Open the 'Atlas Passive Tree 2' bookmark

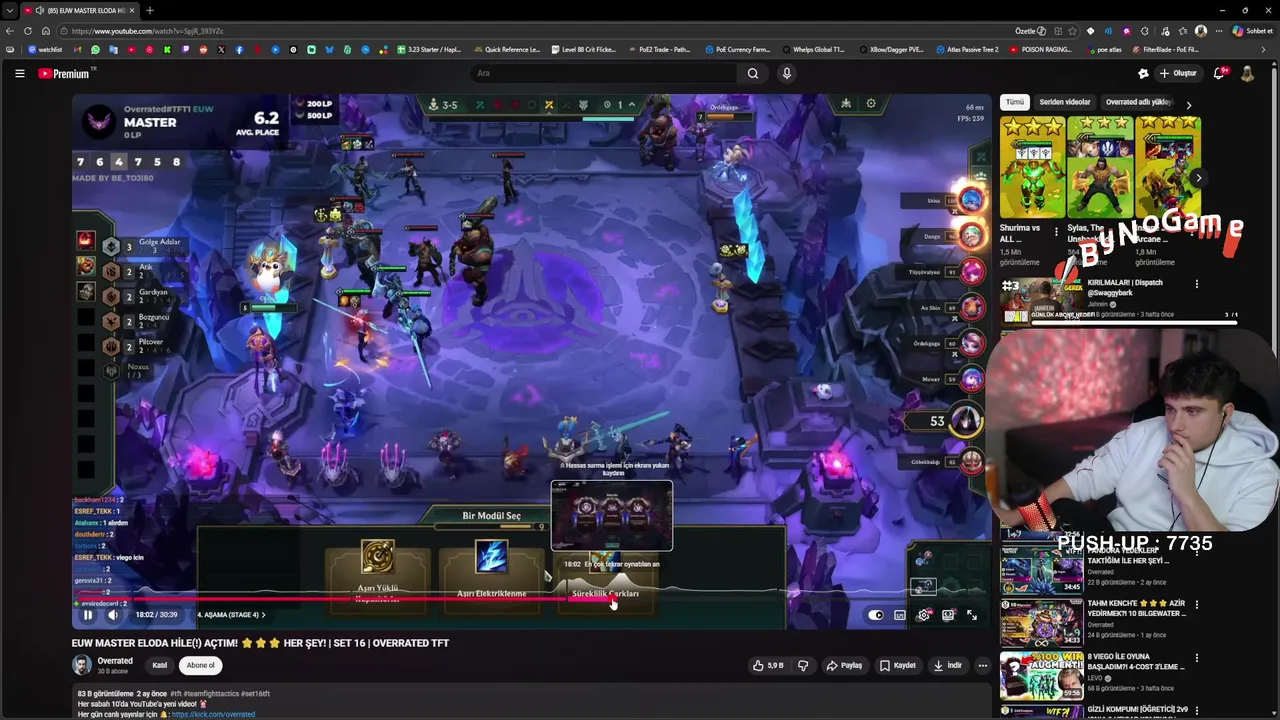click(x=966, y=49)
